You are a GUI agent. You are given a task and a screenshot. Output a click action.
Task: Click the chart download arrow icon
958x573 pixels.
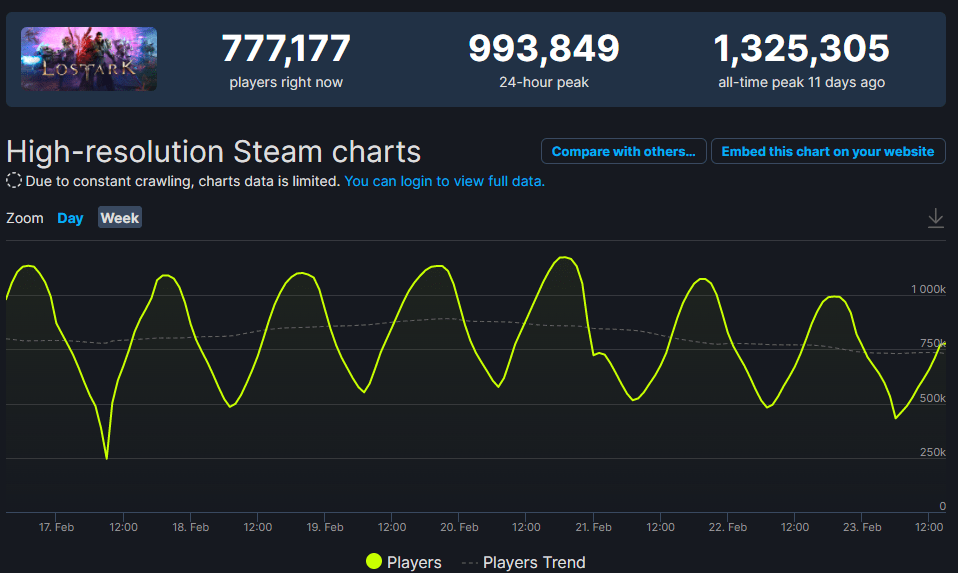(x=935, y=218)
